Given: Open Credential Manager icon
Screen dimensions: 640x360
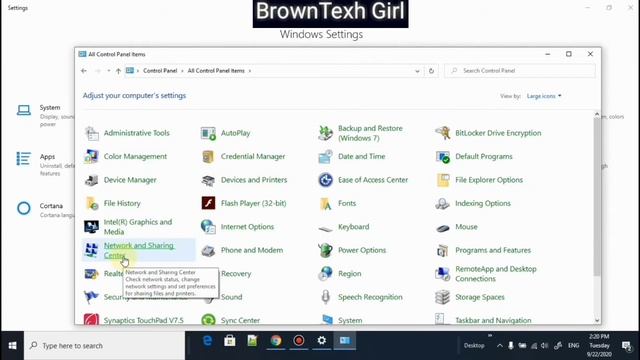Looking at the screenshot, I should pos(208,156).
